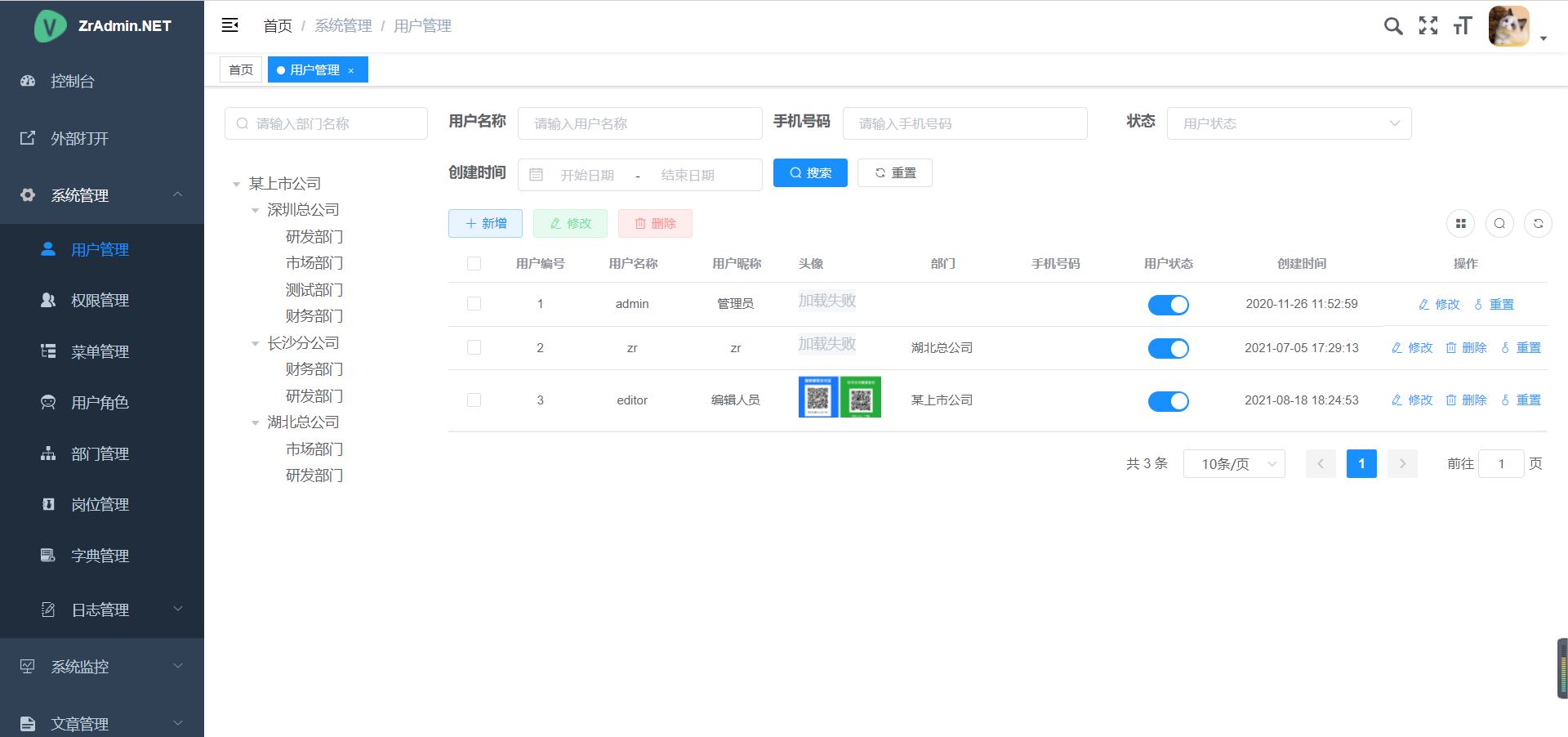Click the blue 搜索 button
1568x737 pixels.
810,173
